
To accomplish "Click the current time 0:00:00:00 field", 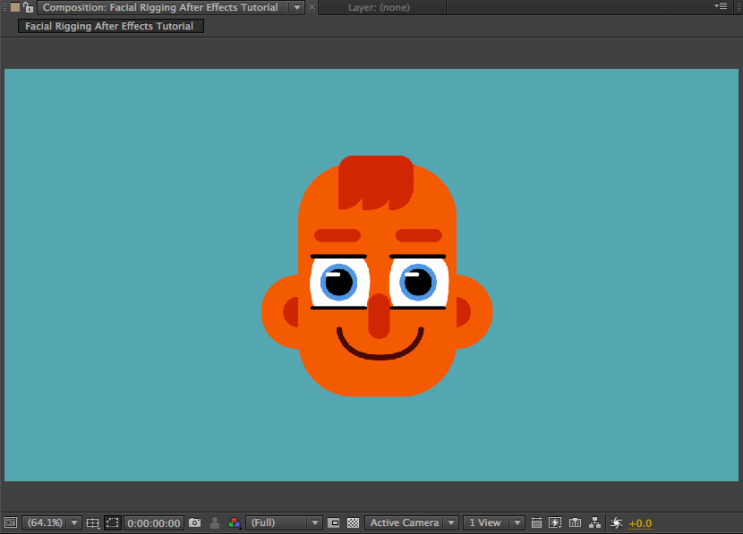I will click(x=154, y=523).
